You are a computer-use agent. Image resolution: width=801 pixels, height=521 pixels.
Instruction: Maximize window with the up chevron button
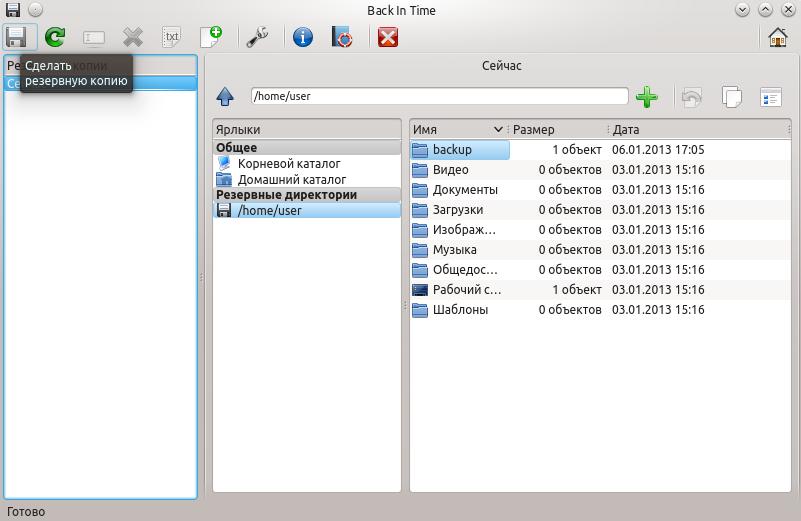coord(765,10)
